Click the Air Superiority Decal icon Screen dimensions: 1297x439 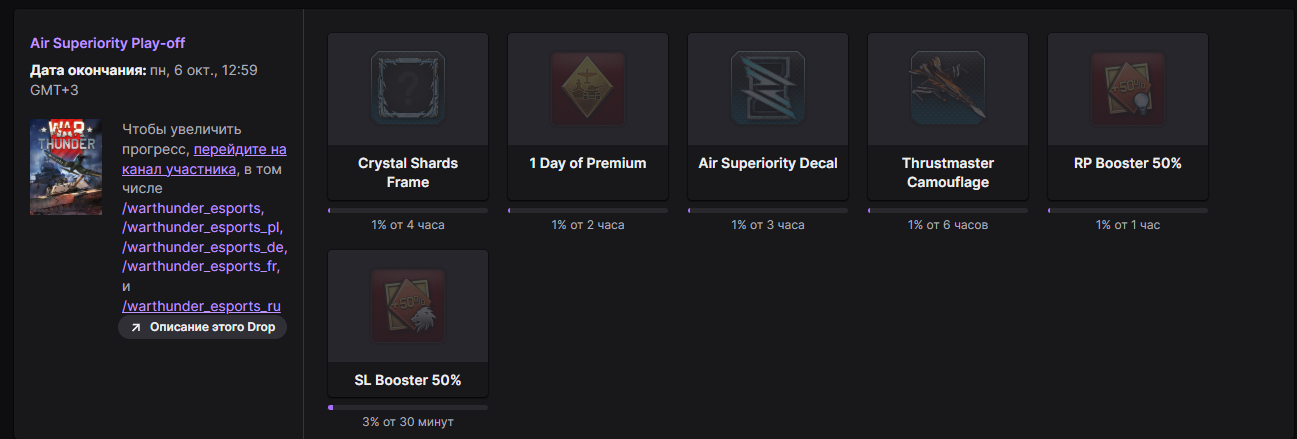click(767, 89)
